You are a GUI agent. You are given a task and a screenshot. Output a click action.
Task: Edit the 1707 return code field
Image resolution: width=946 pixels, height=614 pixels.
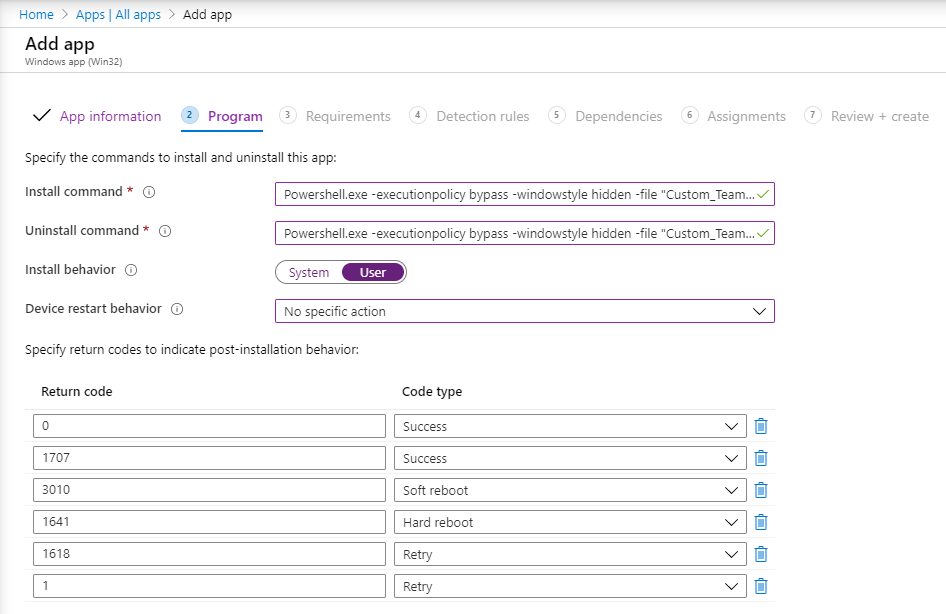tap(209, 458)
